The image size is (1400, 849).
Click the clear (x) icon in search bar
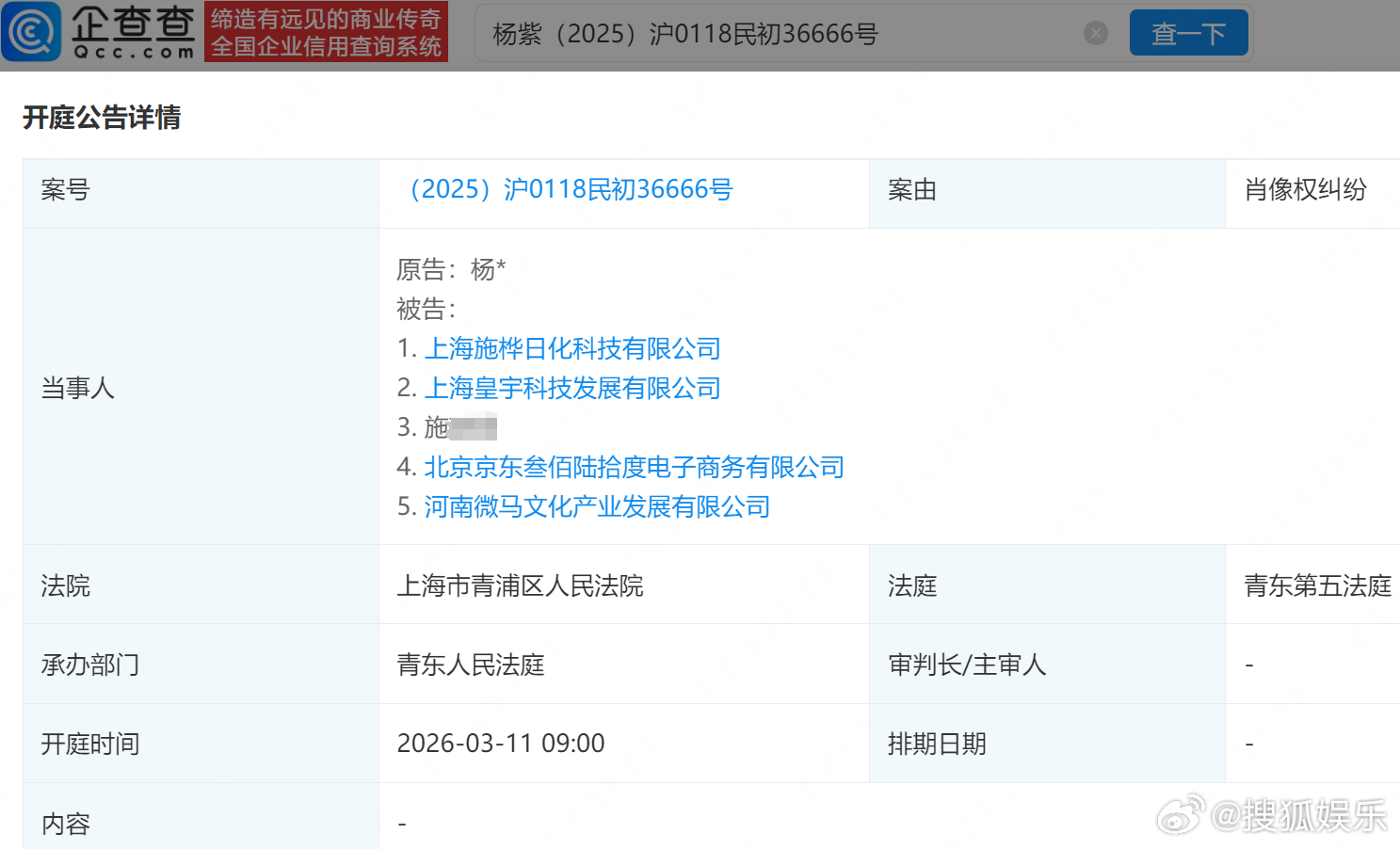1095,33
